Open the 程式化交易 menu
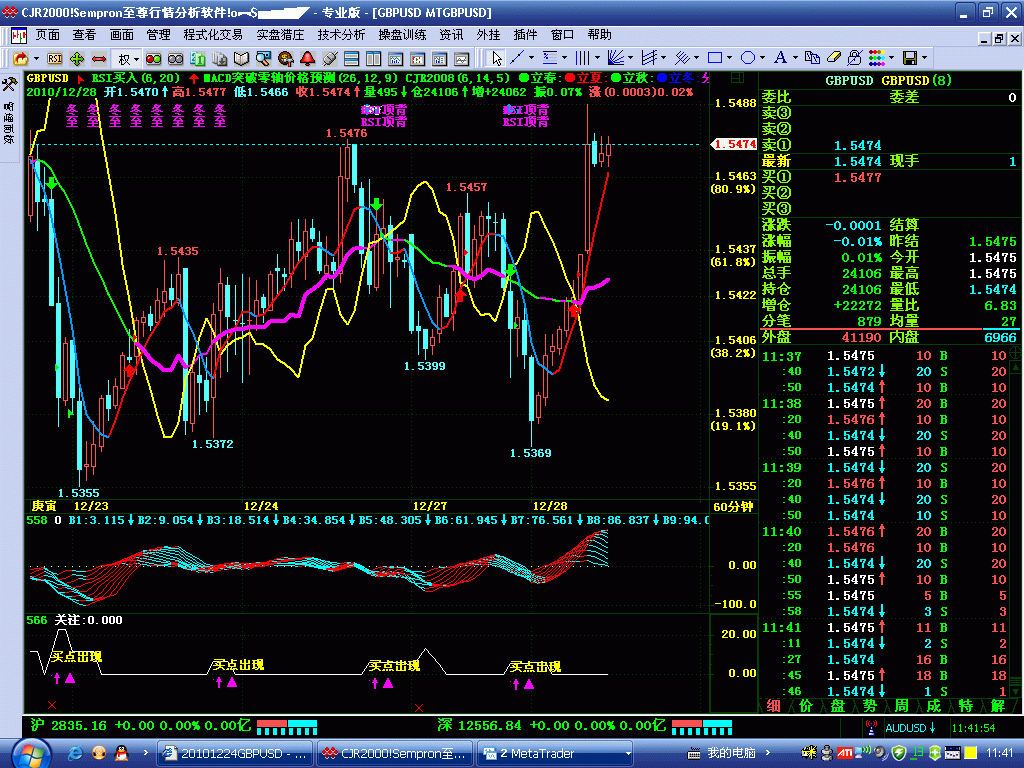The width and height of the screenshot is (1024, 768). coord(213,35)
